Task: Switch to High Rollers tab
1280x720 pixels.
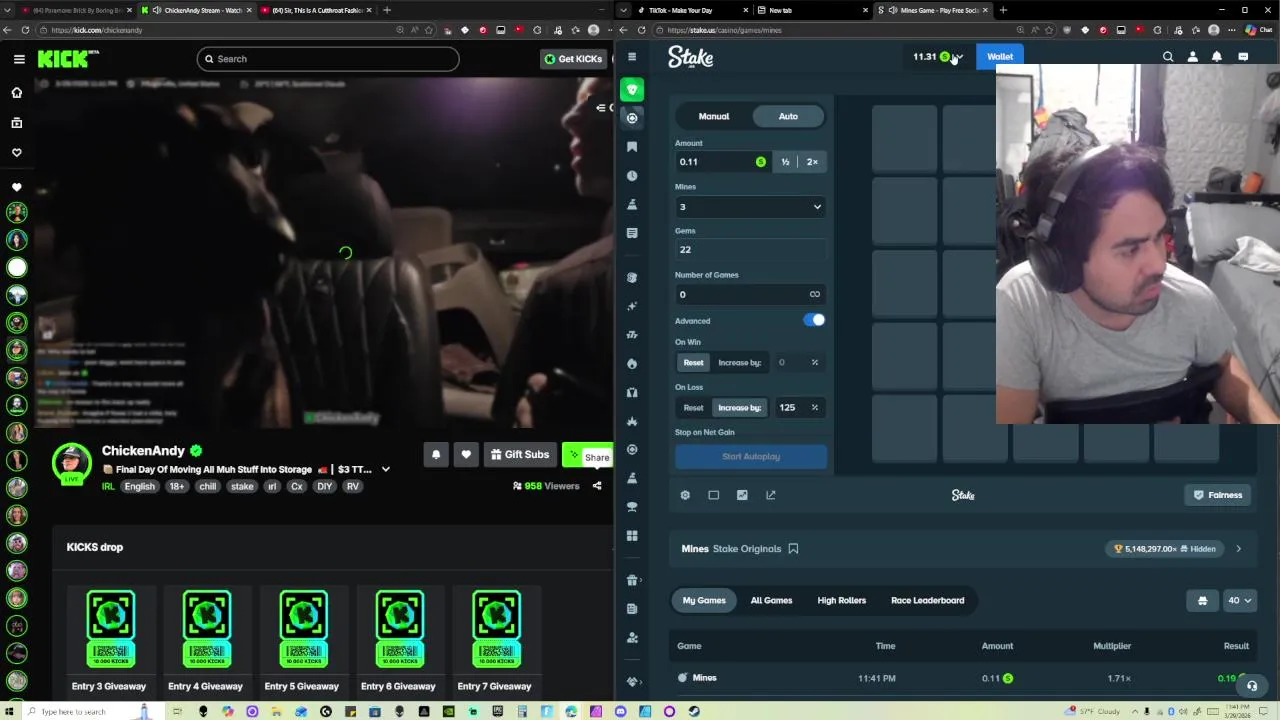Action: coord(841,601)
